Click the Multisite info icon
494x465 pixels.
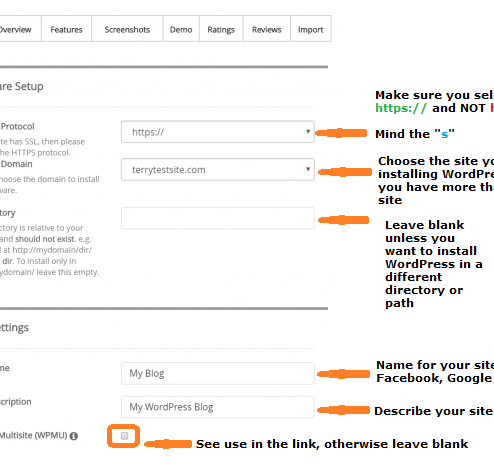coord(74,436)
